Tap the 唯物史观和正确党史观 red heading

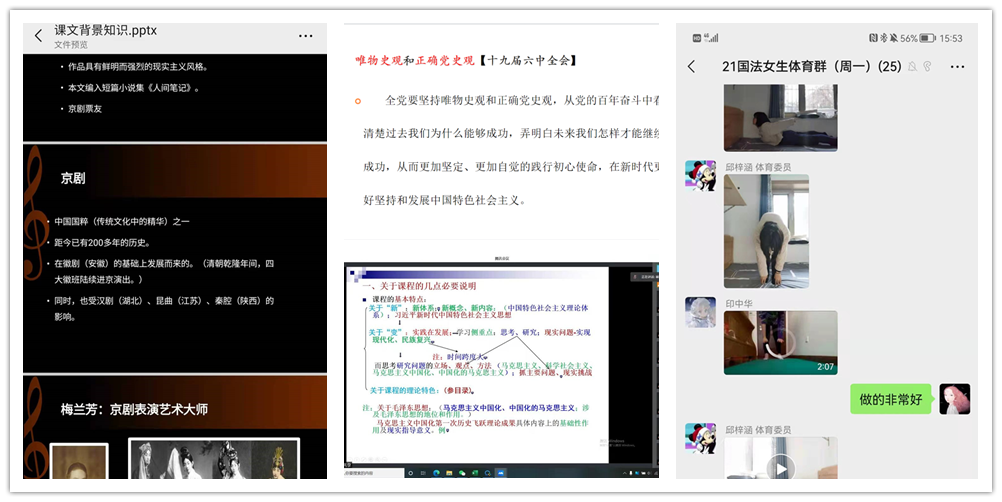[x=414, y=61]
